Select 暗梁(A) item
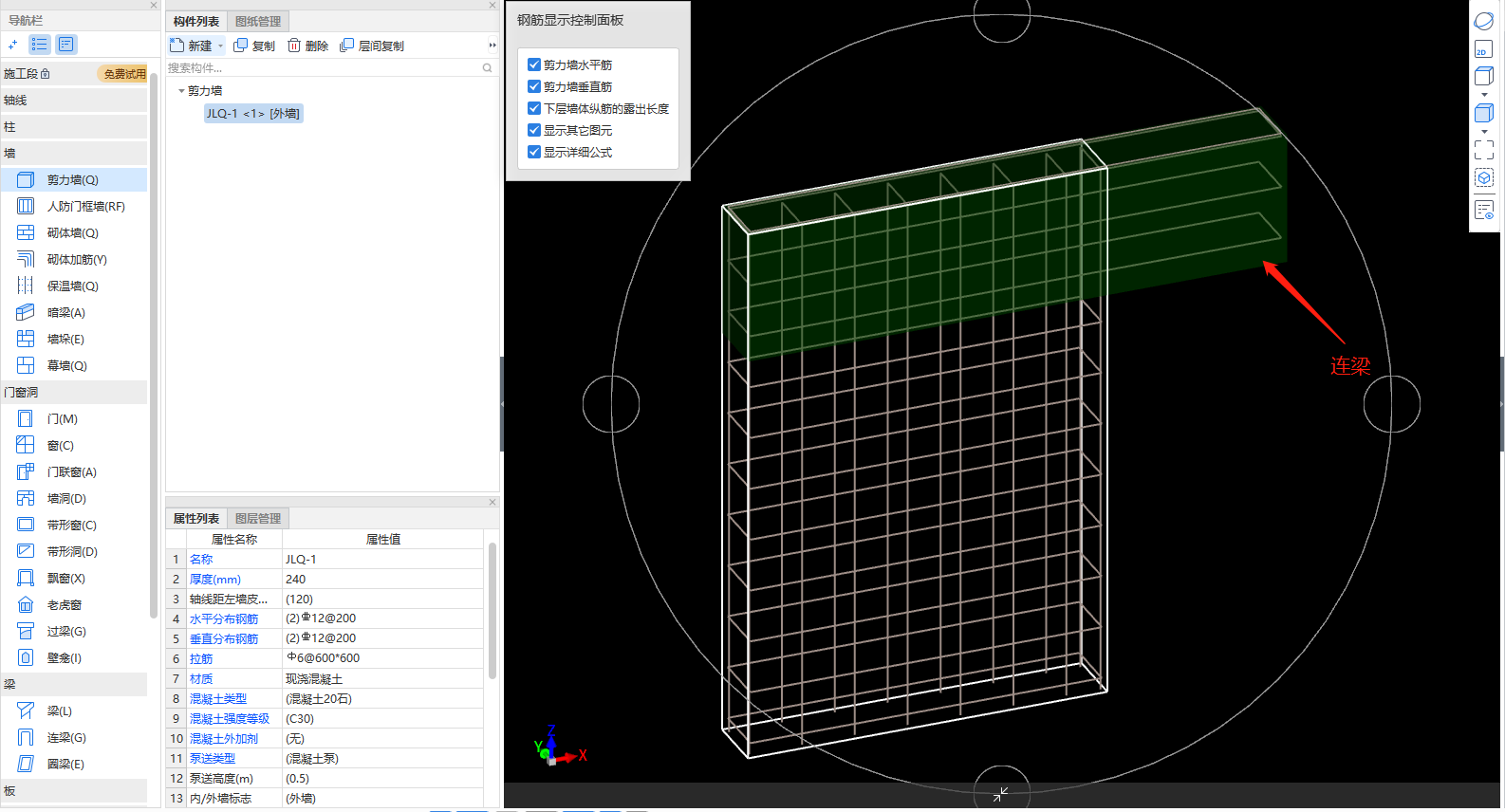1505x812 pixels. point(74,312)
